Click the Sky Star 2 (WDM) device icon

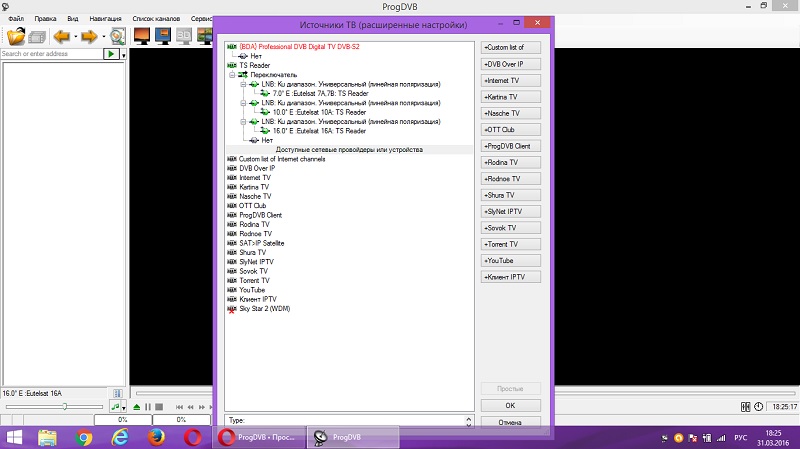[x=232, y=309]
